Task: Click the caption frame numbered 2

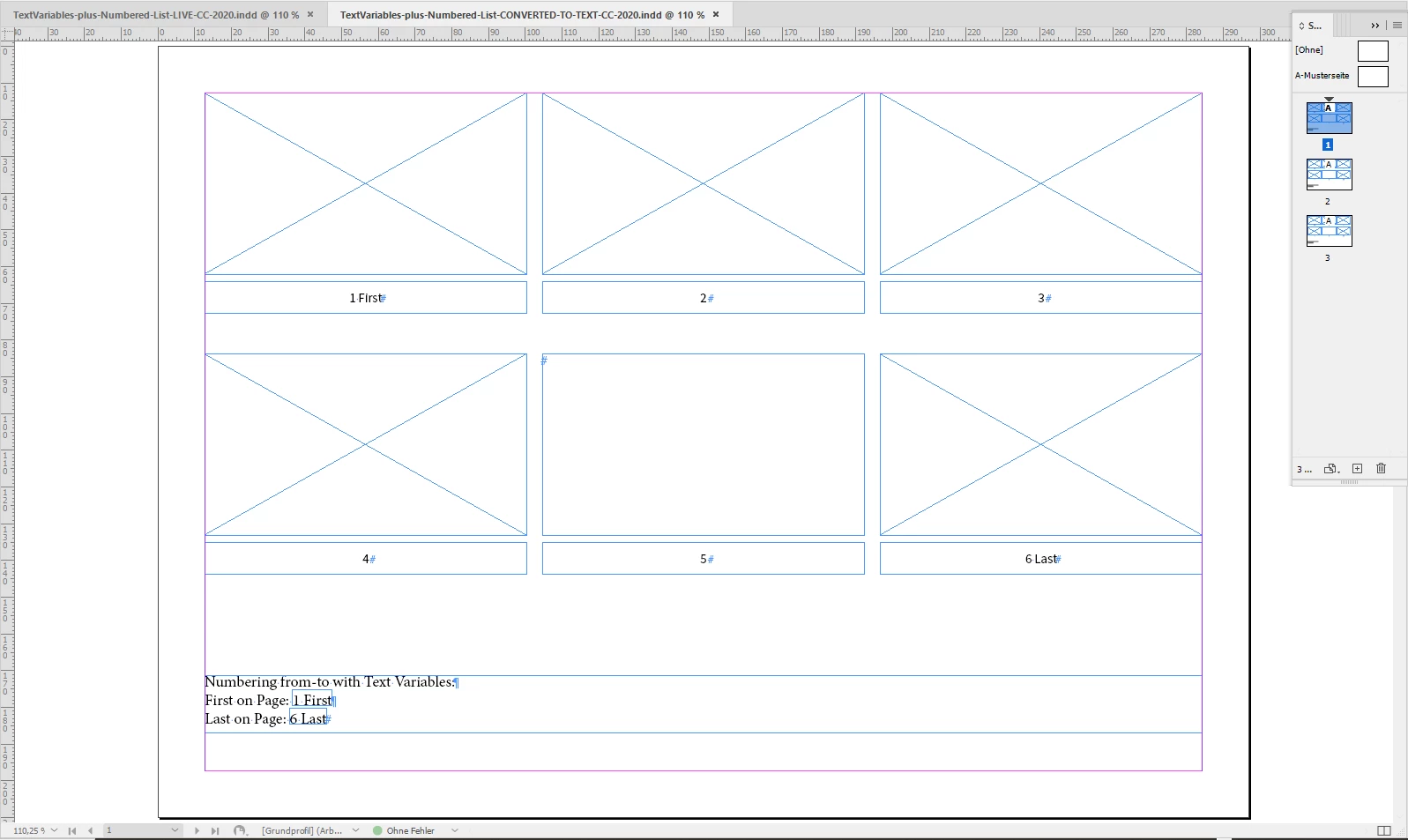Action: 704,298
